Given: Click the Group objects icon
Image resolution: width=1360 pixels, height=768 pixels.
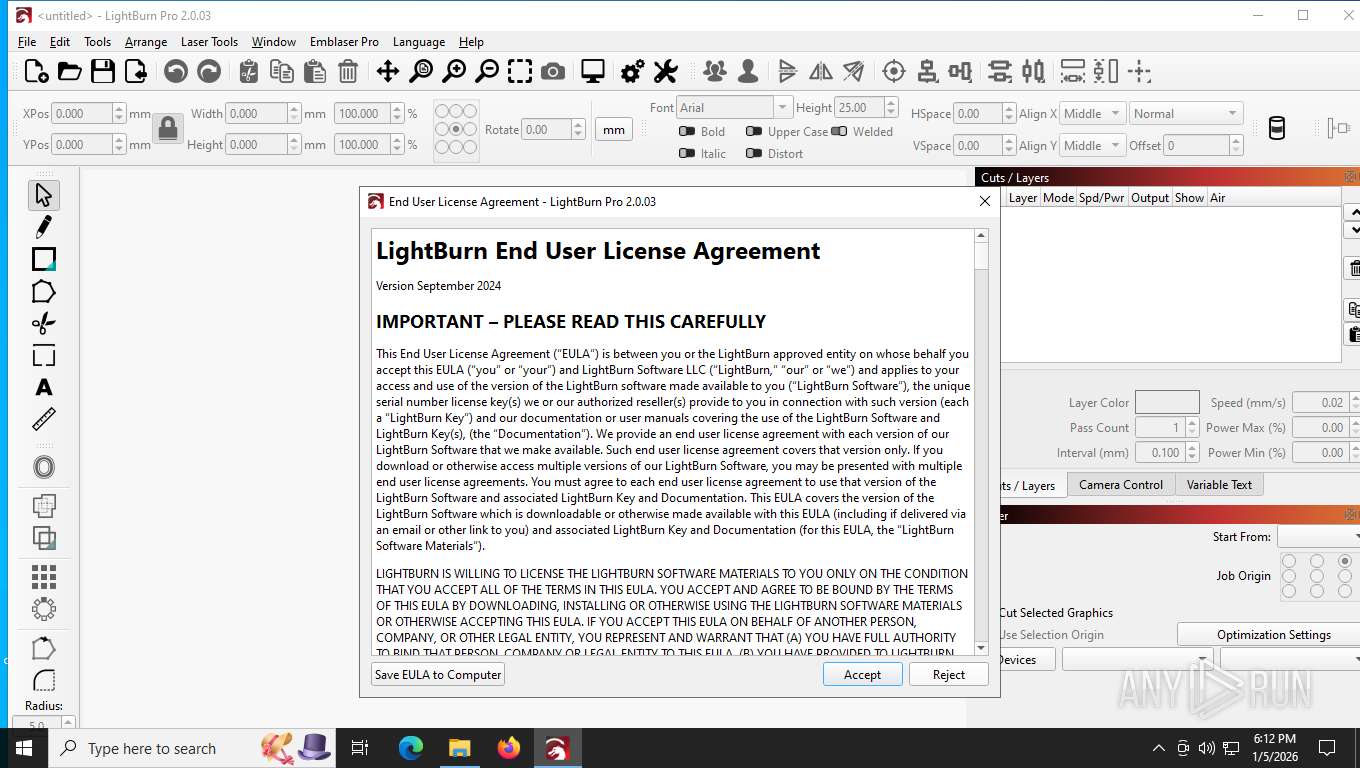Looking at the screenshot, I should [x=715, y=71].
